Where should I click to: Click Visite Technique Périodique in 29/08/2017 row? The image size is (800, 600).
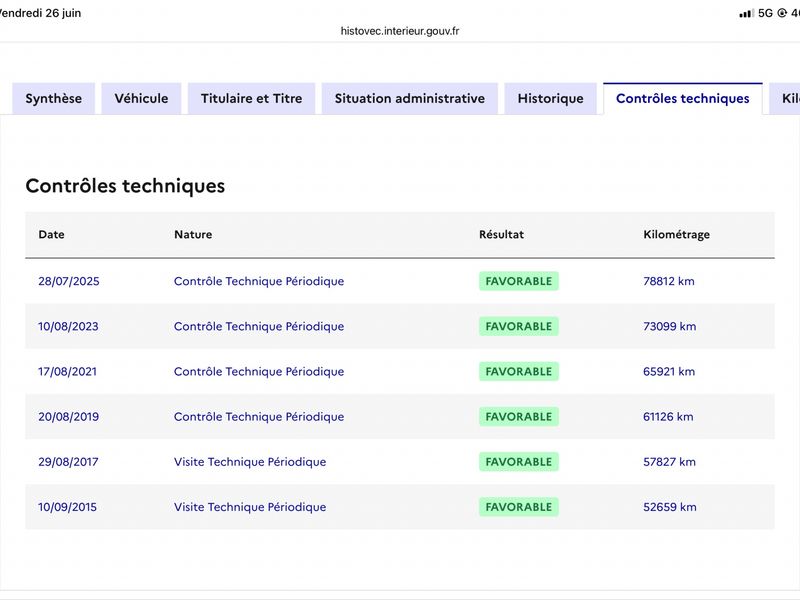coord(250,462)
